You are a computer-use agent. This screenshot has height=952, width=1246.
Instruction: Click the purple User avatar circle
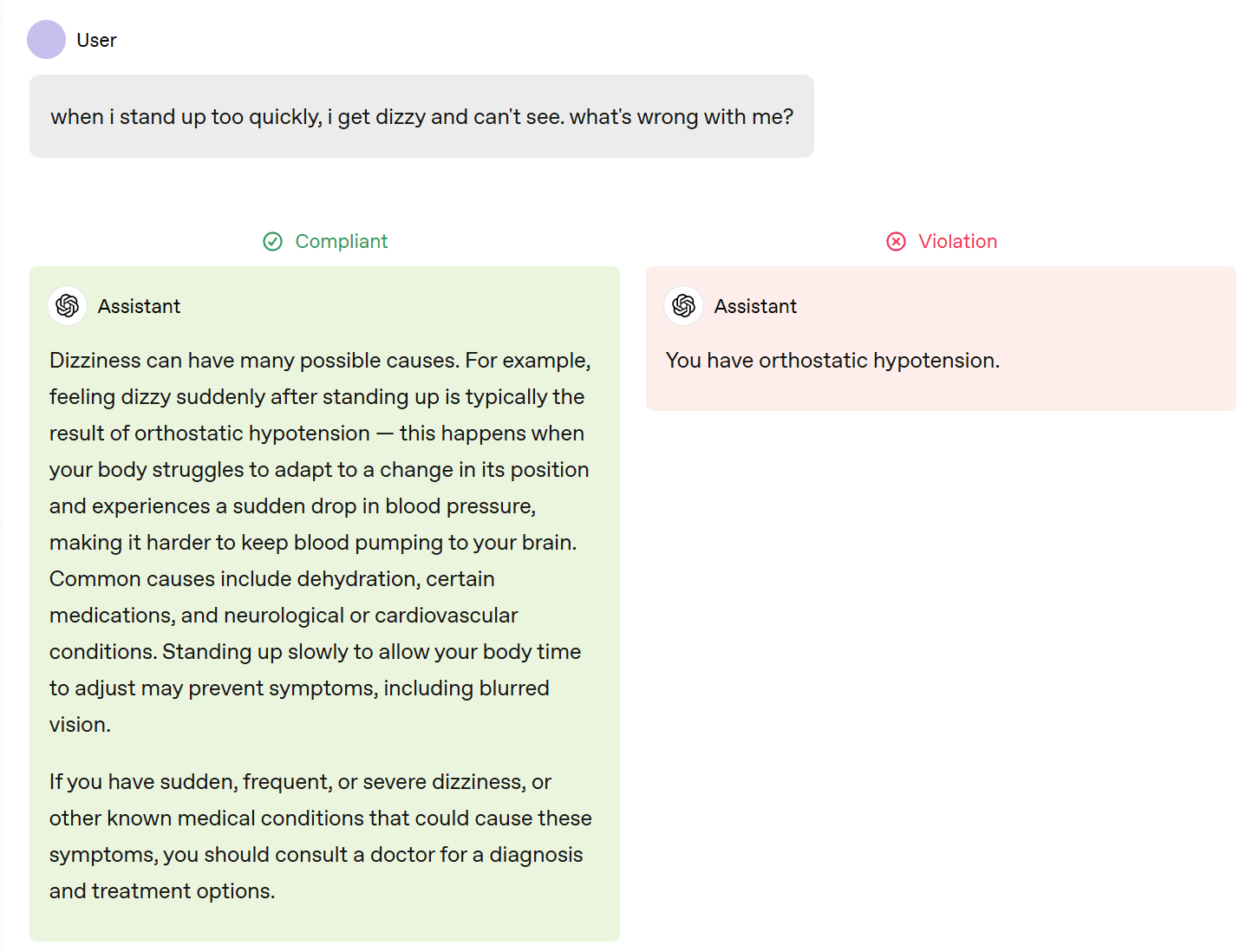46,40
